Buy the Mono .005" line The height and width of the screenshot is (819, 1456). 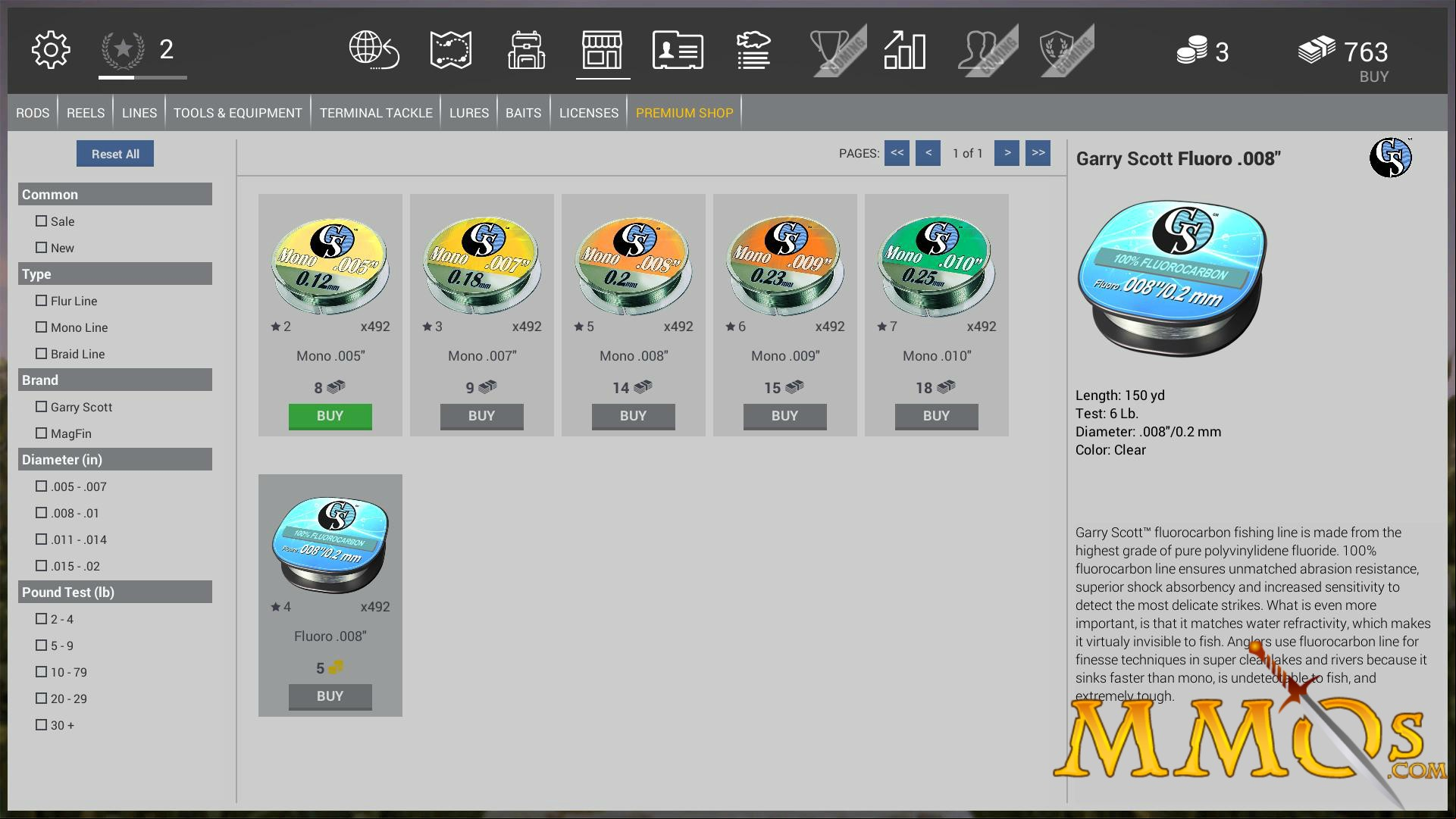pyautogui.click(x=330, y=416)
